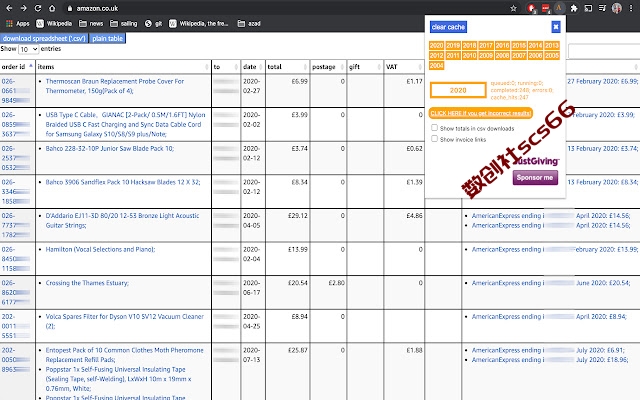The image size is (640, 400).
Task: Select the year 2007 button
Action: [x=519, y=56]
